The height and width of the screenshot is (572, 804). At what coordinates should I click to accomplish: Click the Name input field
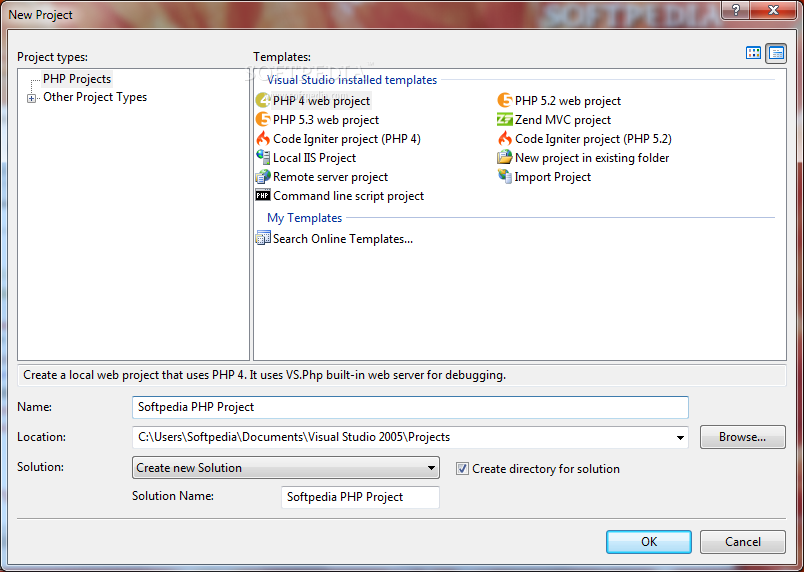410,407
